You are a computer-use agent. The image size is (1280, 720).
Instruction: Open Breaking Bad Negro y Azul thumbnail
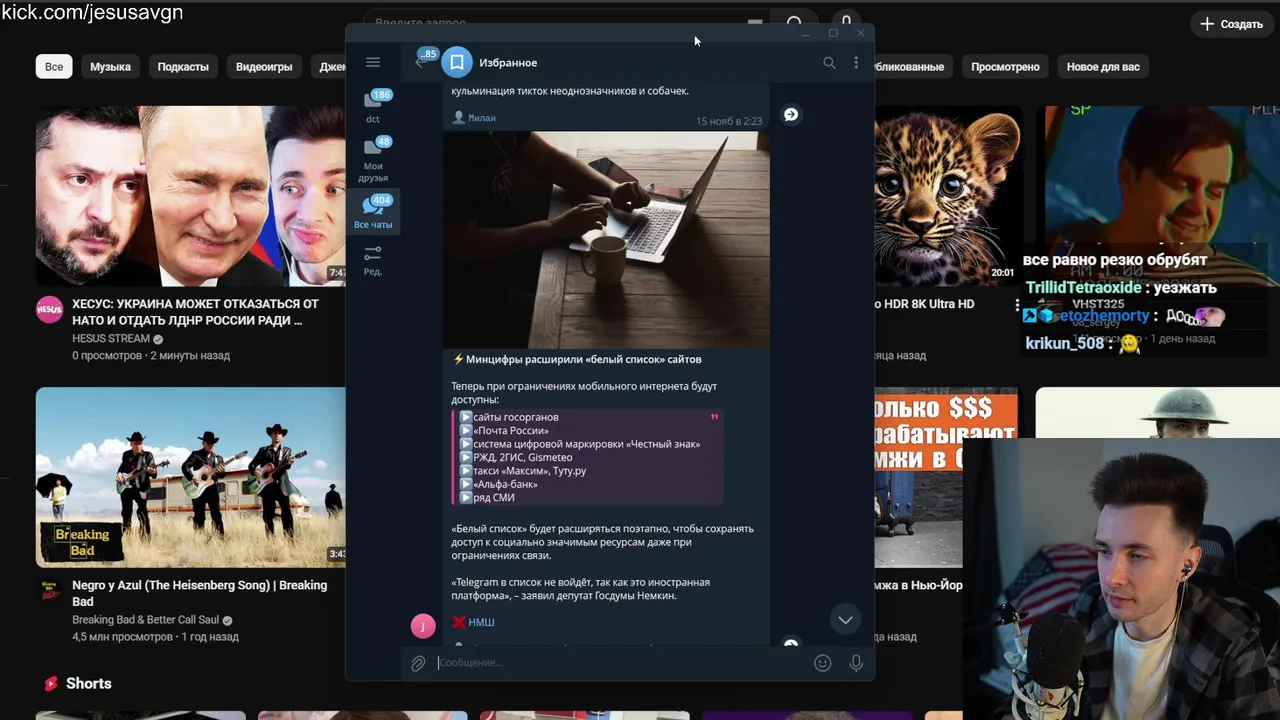click(190, 477)
